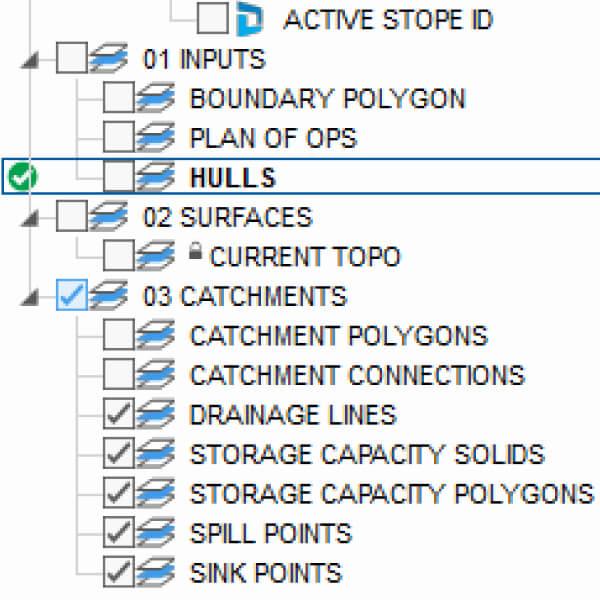The width and height of the screenshot is (600, 600).
Task: Click the layer icon beside 01 INPUTS
Action: coord(109,58)
